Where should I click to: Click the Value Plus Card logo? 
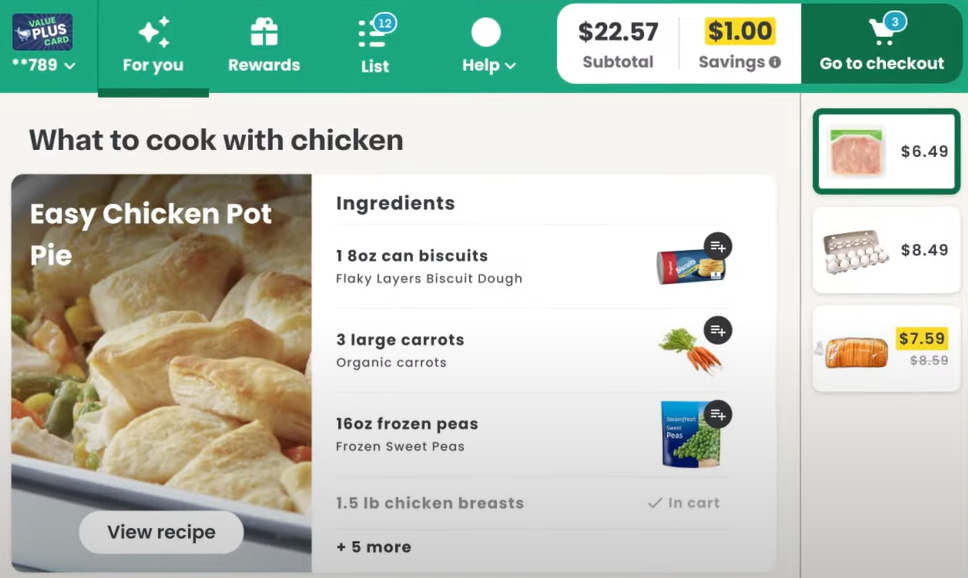coord(42,32)
